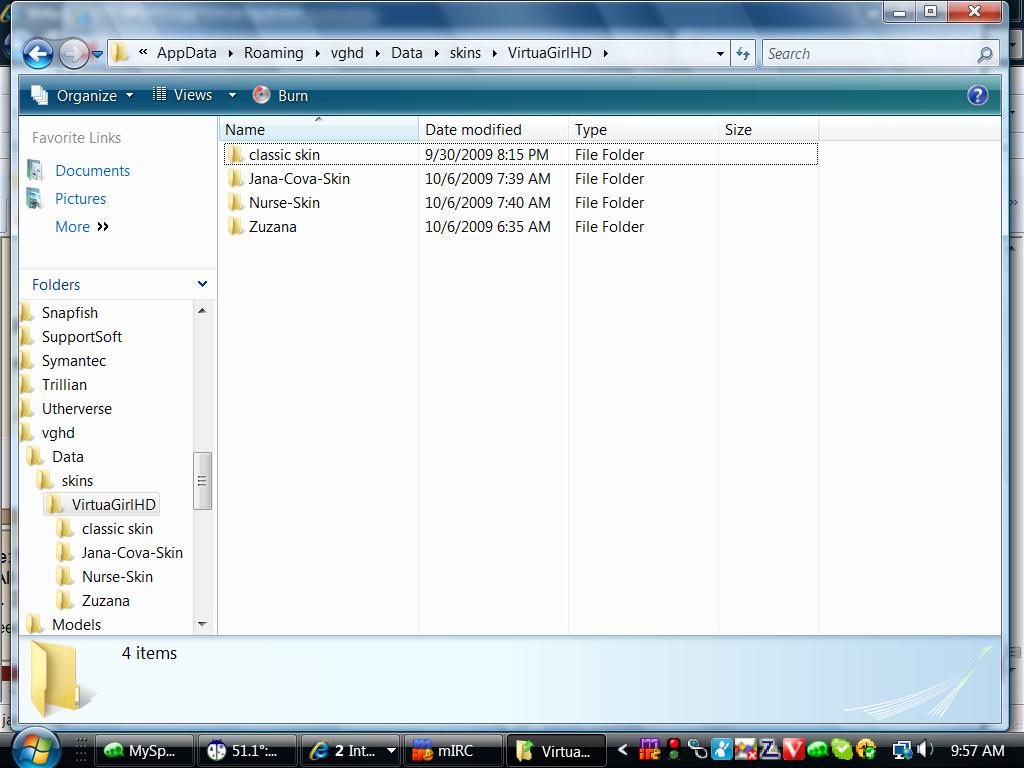
Task: Select Snapfish in the folder tree
Action: click(x=70, y=313)
